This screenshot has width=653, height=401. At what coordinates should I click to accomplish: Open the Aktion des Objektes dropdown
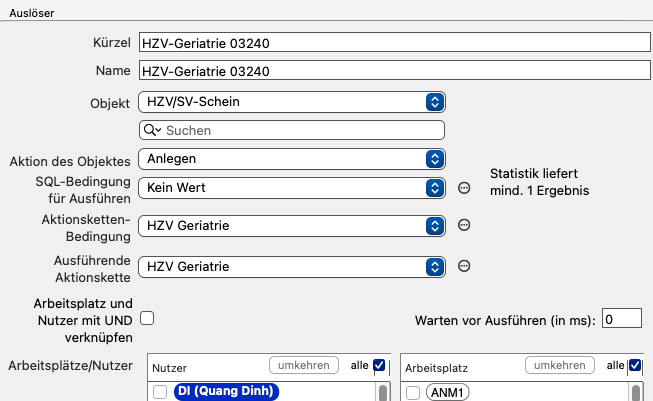[x=292, y=159]
